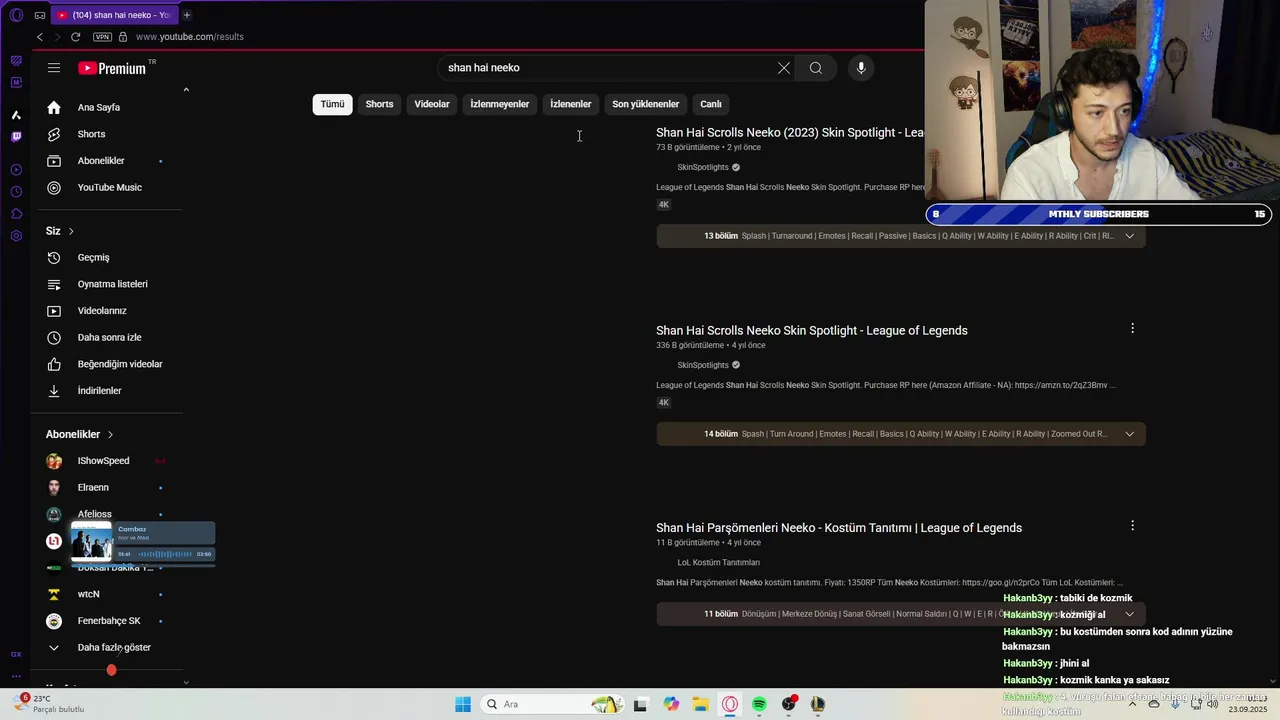Select the Canlı filter chip

tap(711, 104)
